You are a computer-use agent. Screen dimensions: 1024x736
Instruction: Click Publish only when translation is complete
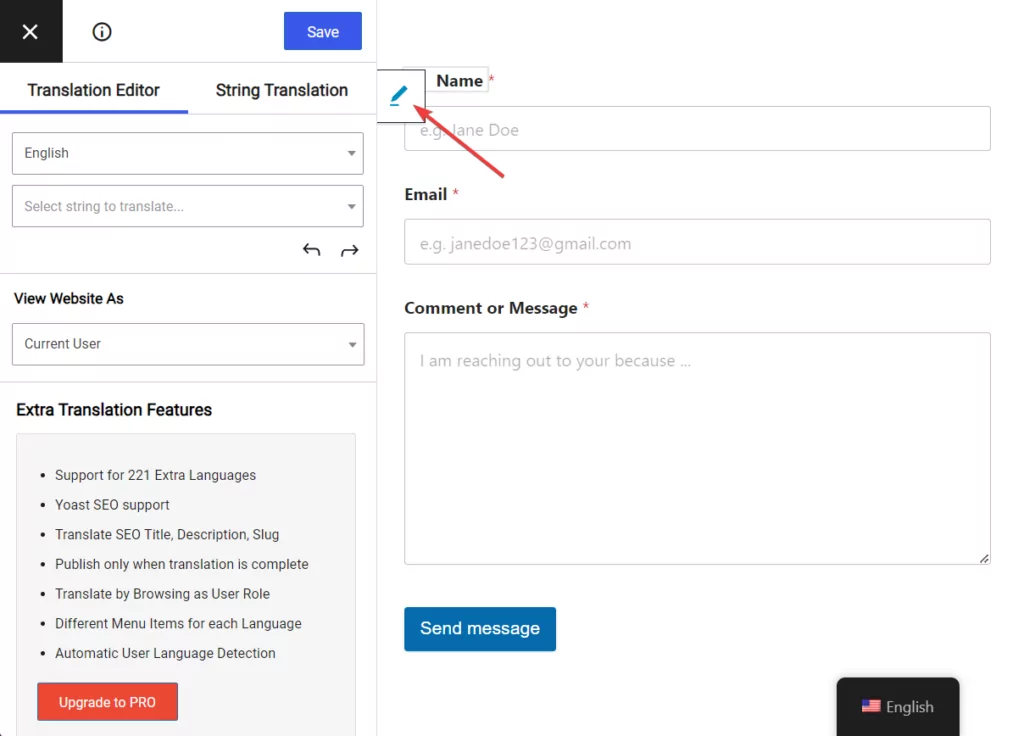pos(182,564)
